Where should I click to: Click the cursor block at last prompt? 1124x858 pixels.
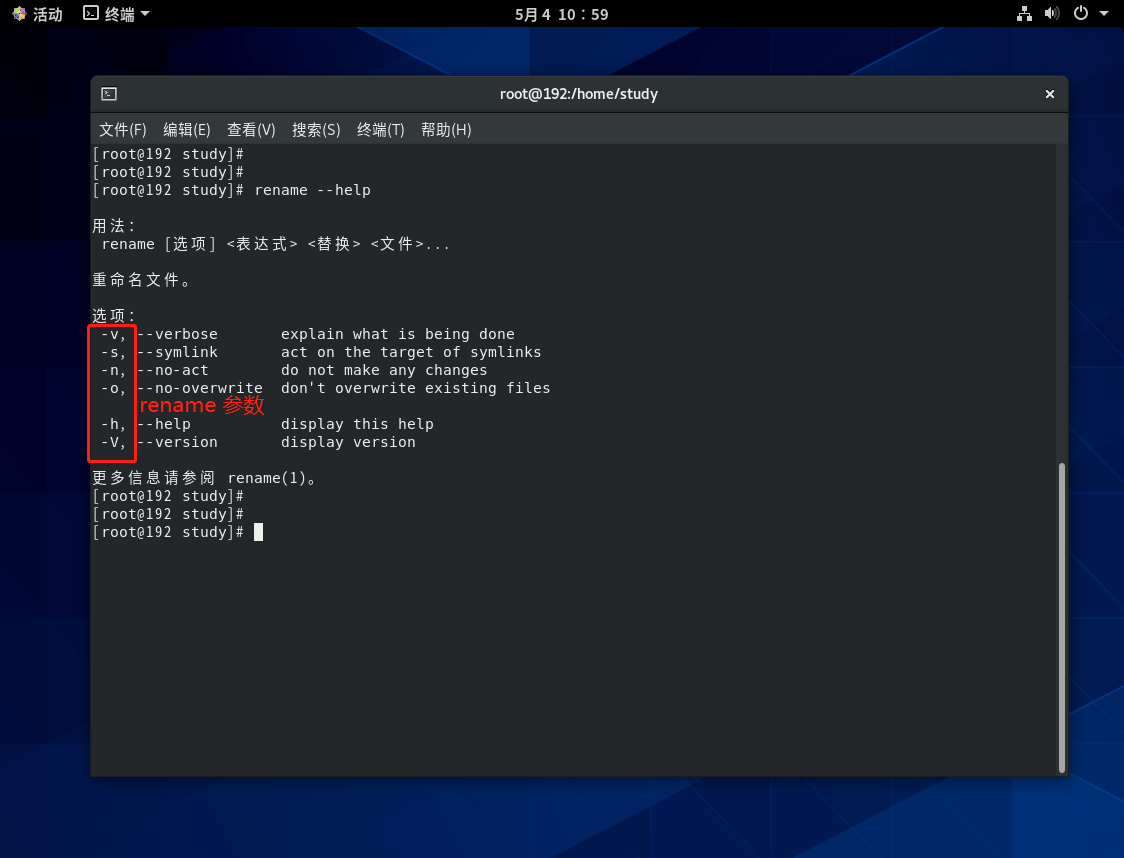pyautogui.click(x=258, y=532)
